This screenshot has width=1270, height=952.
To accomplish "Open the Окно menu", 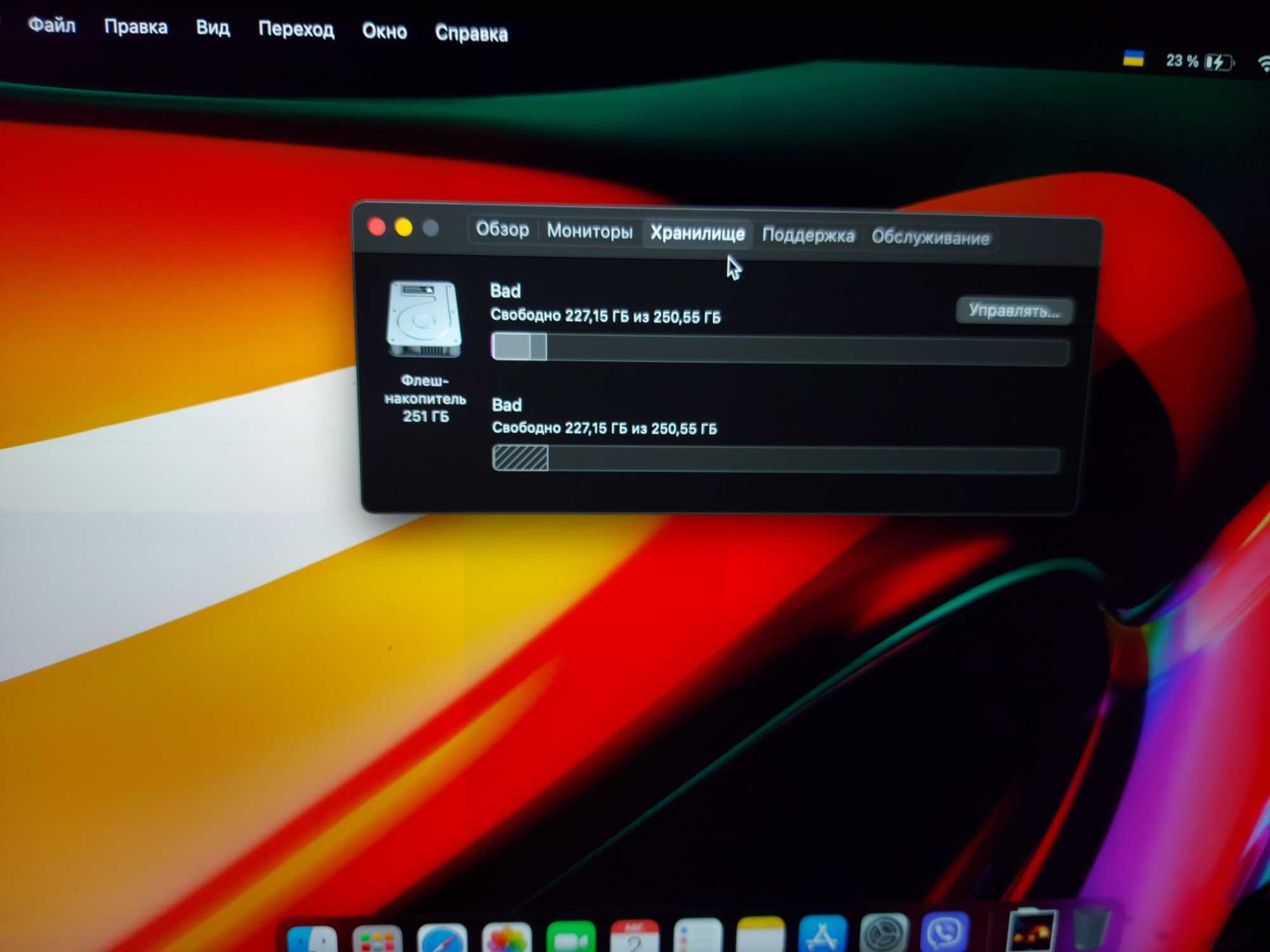I will [x=384, y=31].
